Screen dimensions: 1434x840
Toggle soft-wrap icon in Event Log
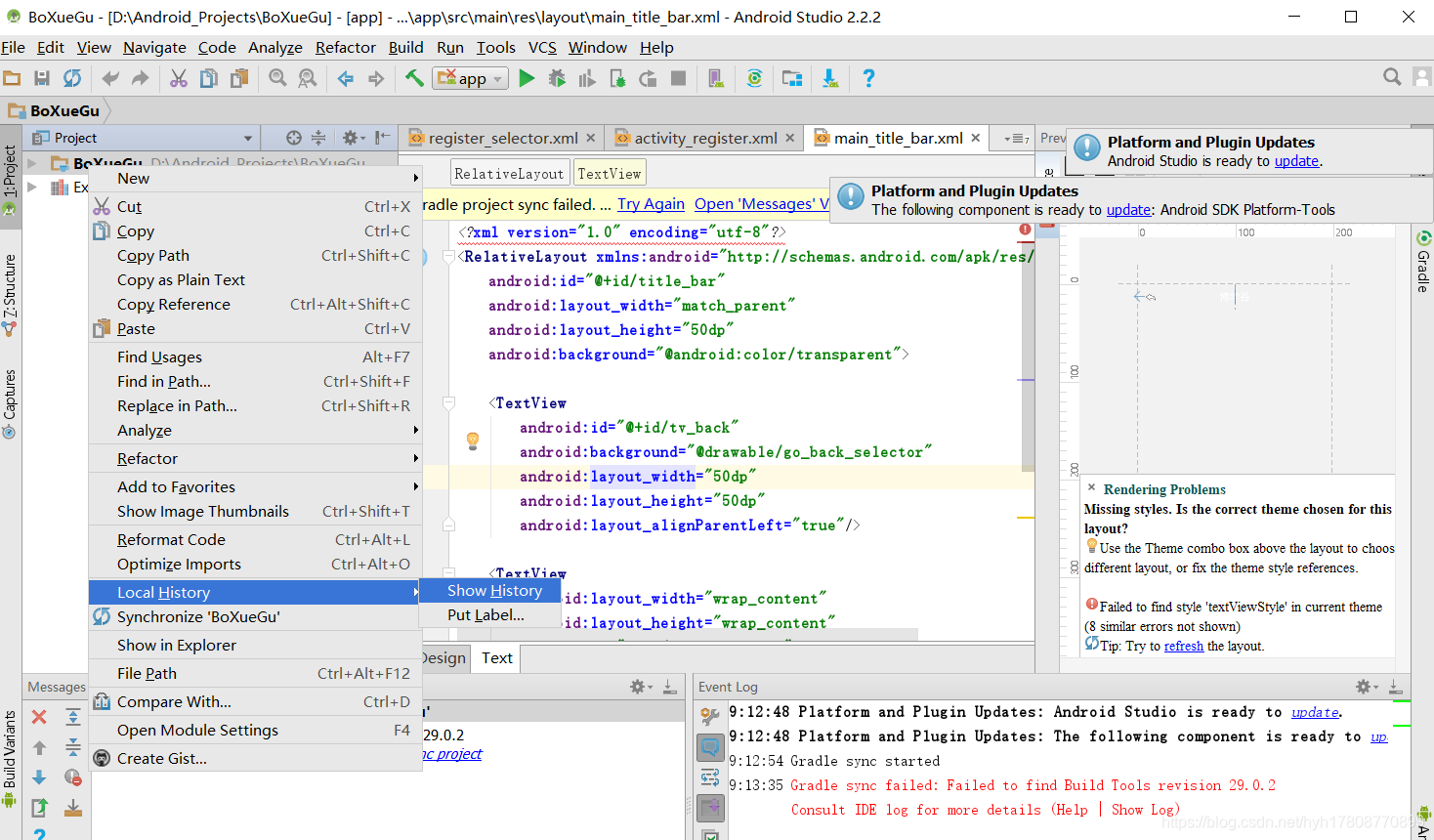click(710, 777)
